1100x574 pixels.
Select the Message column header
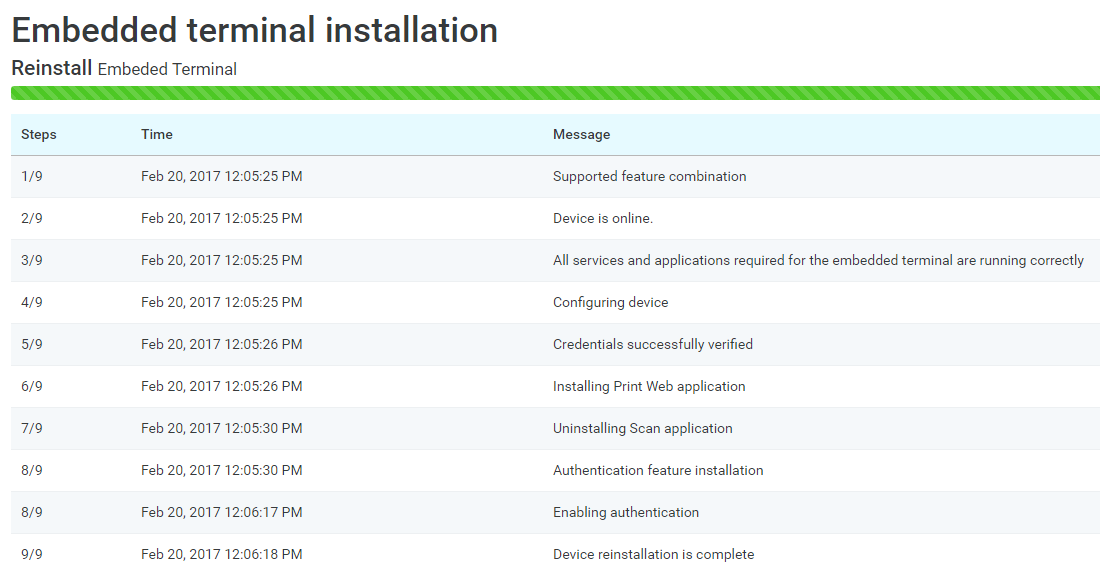coord(581,134)
